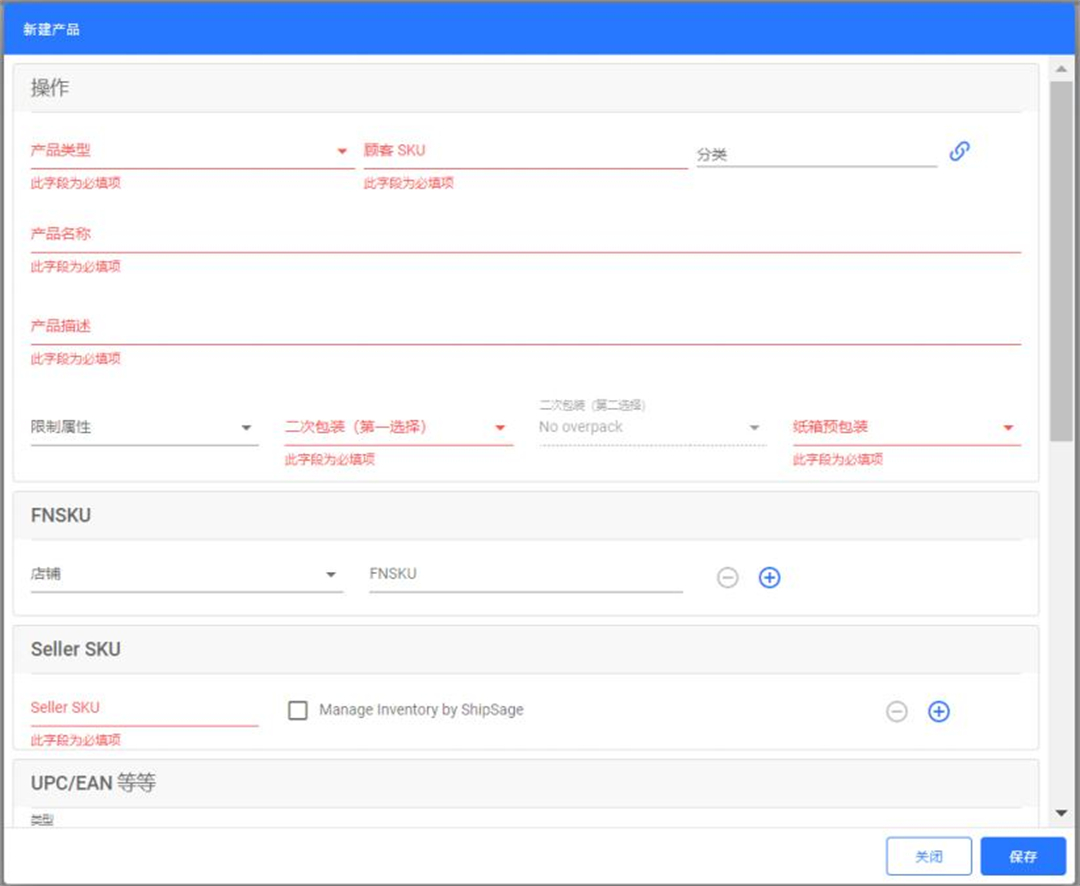Viewport: 1080px width, 886px height.
Task: Focus the 产品描述 input field
Action: pyautogui.click(x=526, y=327)
